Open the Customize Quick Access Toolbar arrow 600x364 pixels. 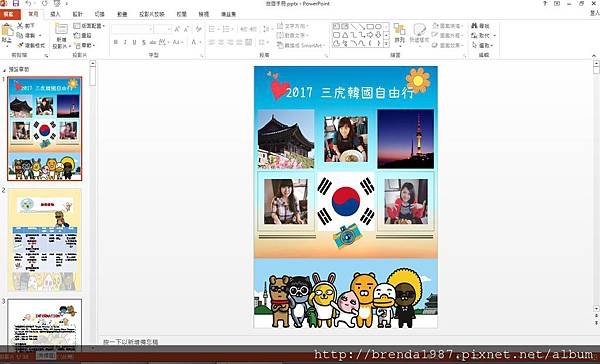[x=67, y=4]
